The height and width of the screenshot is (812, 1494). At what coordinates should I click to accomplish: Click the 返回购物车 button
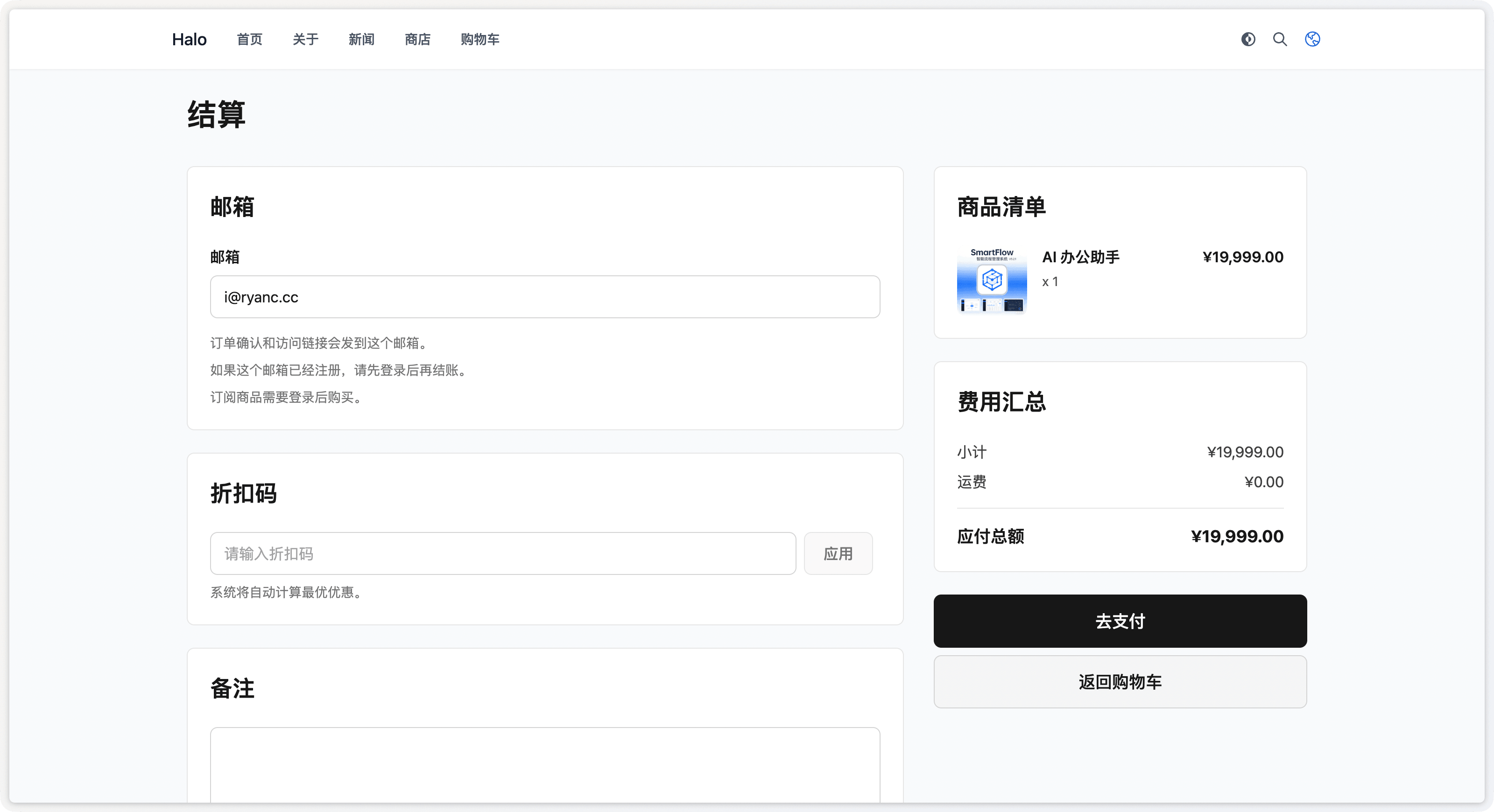[1120, 682]
